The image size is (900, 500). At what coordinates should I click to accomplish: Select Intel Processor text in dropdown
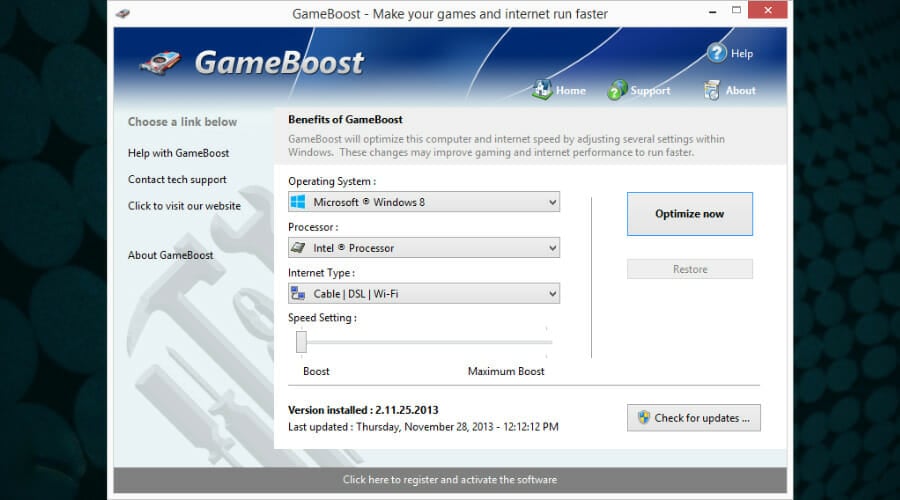tap(354, 248)
